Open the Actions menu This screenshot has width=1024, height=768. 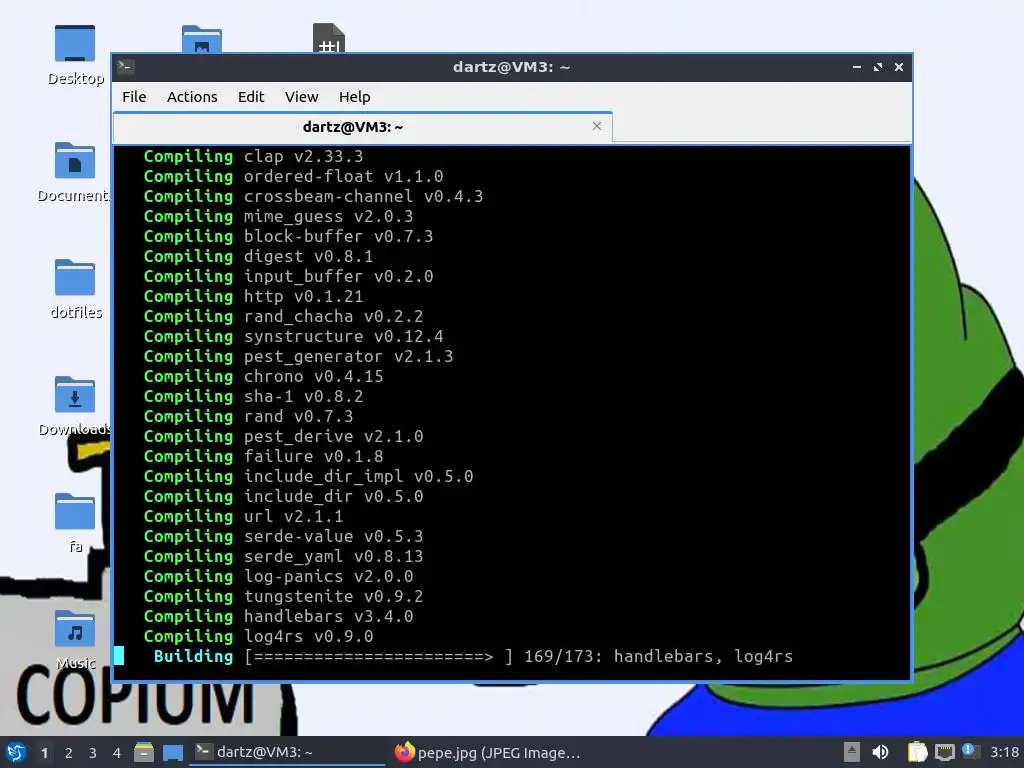(192, 97)
